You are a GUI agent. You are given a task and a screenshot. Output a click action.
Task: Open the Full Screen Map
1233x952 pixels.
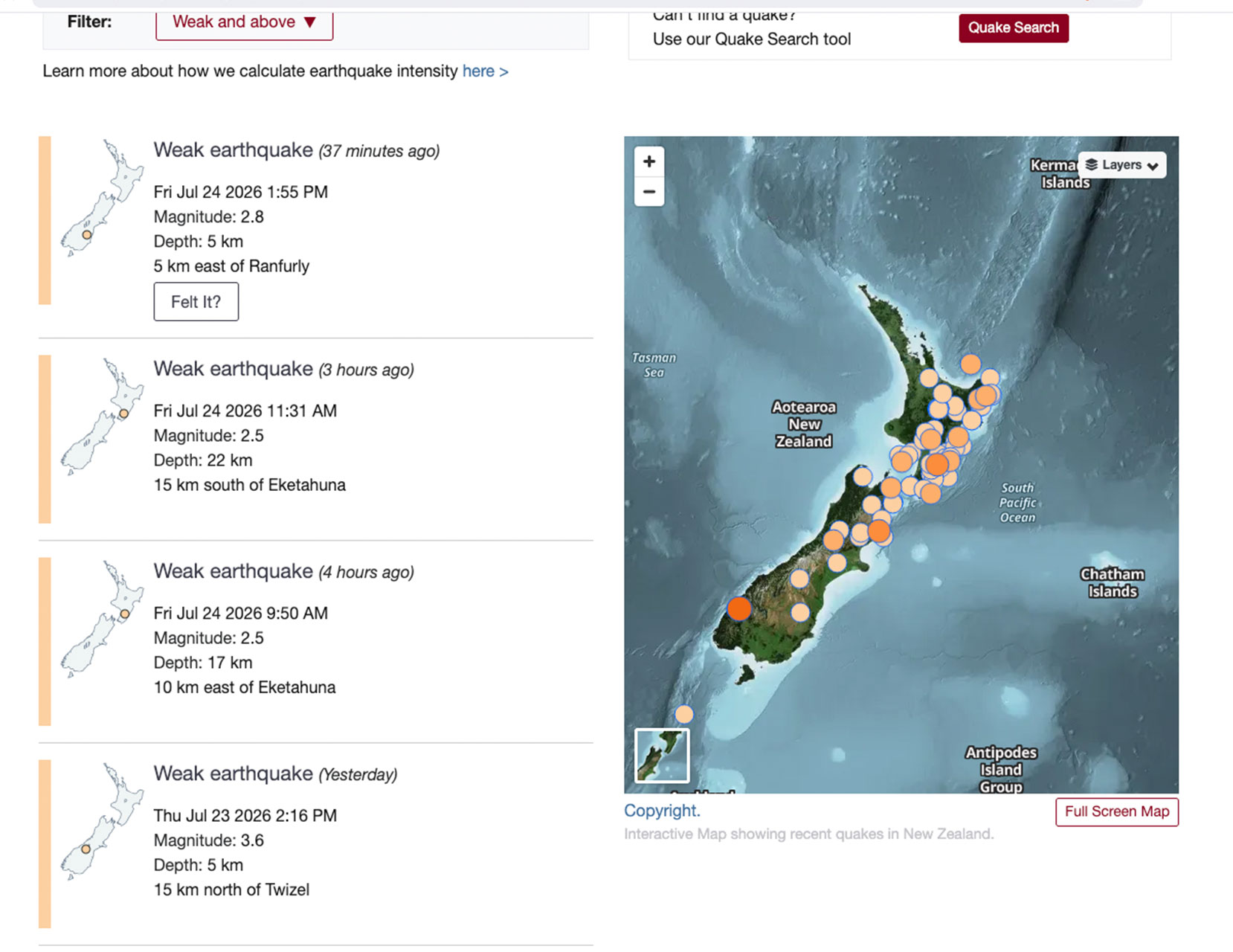1117,811
